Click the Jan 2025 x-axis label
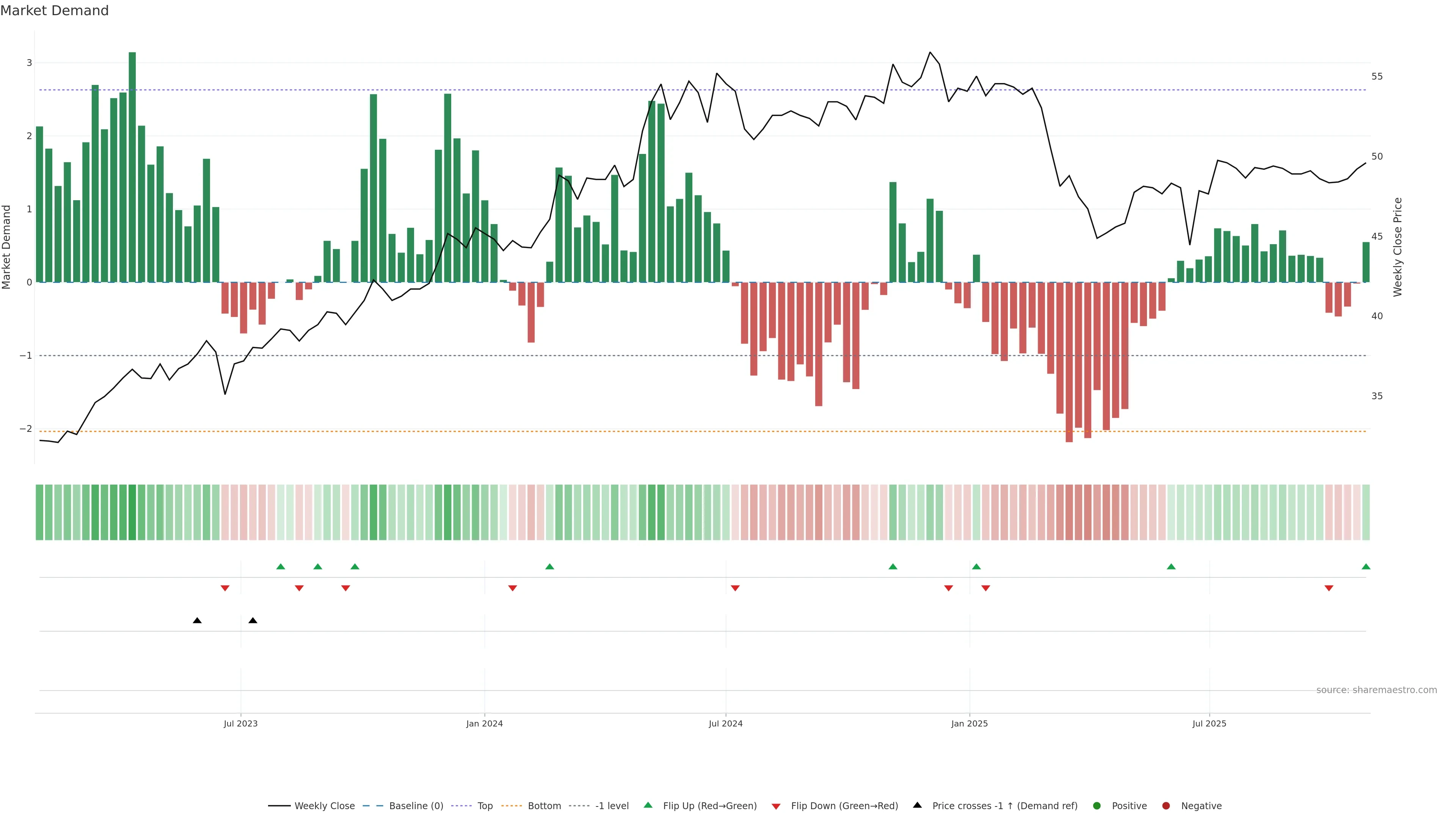Screen dimensions: 1456x819 coord(970,723)
